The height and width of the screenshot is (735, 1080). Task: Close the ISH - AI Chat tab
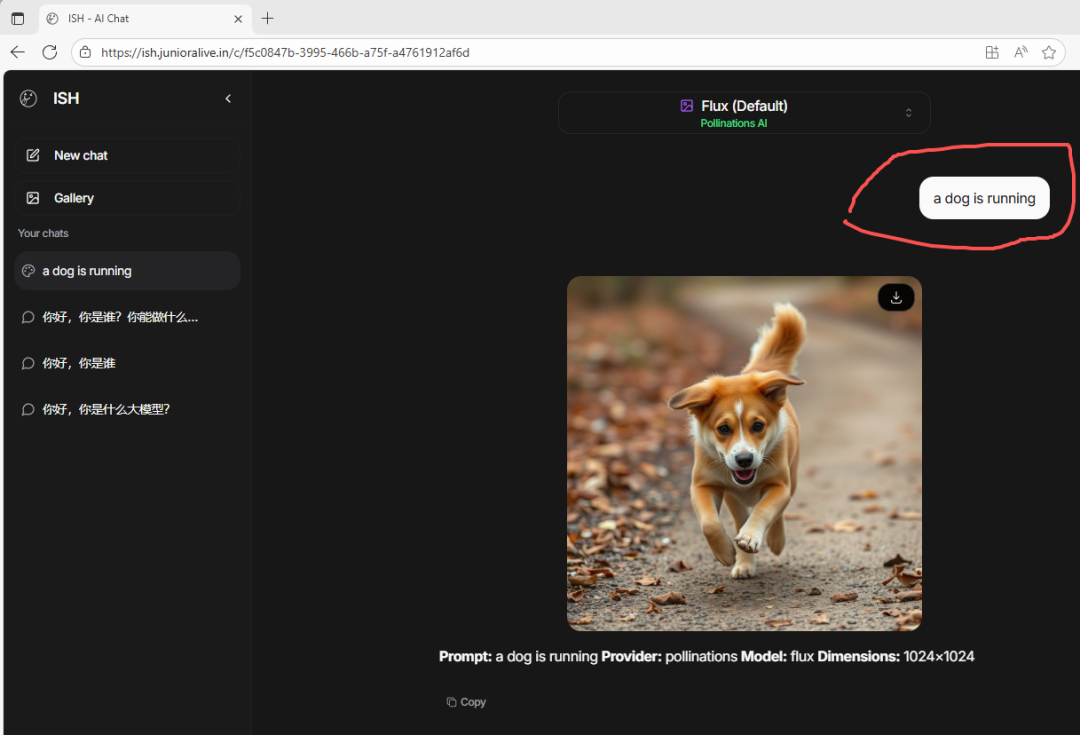237,18
